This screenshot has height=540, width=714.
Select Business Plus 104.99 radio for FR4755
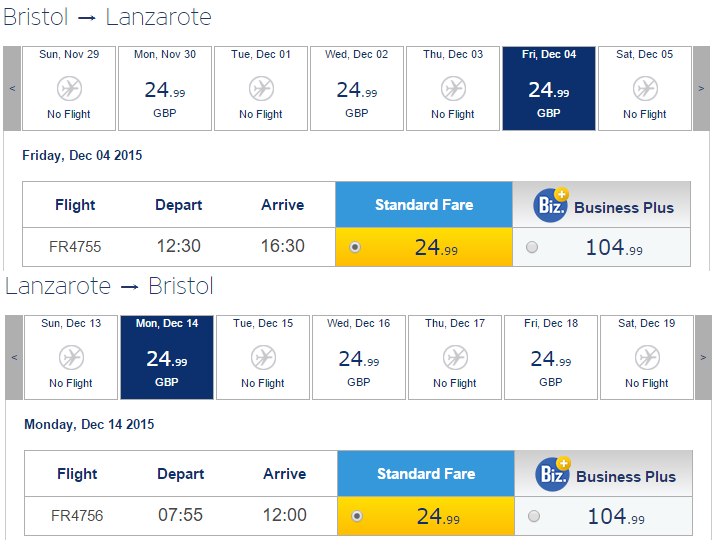click(x=532, y=247)
